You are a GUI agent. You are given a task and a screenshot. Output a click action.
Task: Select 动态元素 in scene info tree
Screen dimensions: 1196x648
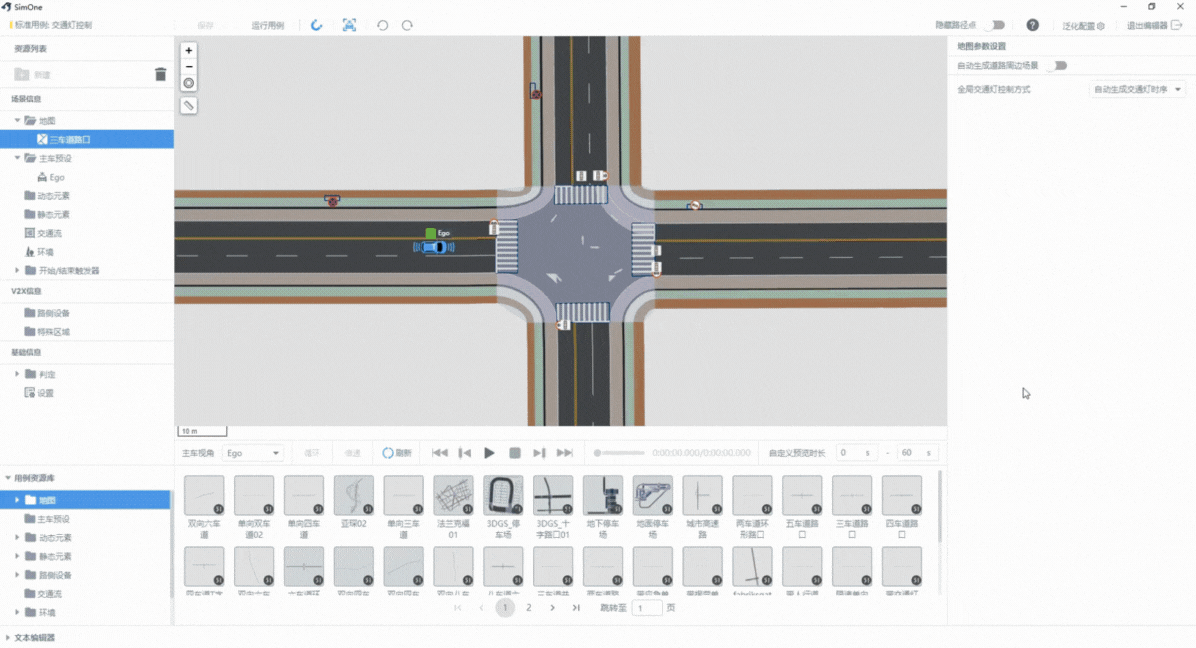click(53, 196)
